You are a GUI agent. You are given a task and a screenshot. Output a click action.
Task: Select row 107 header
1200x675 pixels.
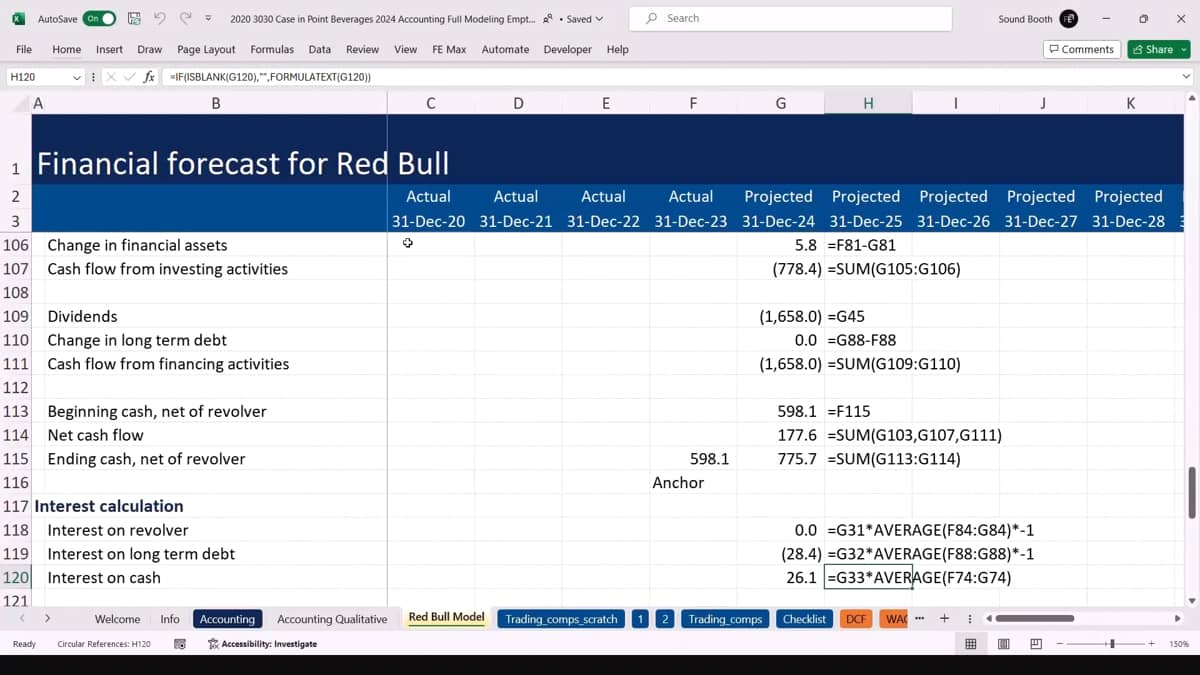16,269
